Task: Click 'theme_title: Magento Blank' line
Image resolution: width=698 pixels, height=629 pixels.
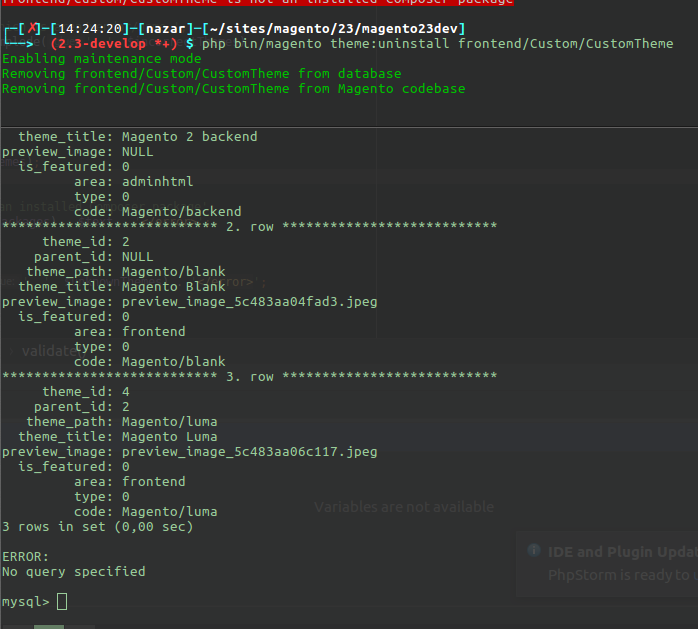Action: (x=122, y=287)
